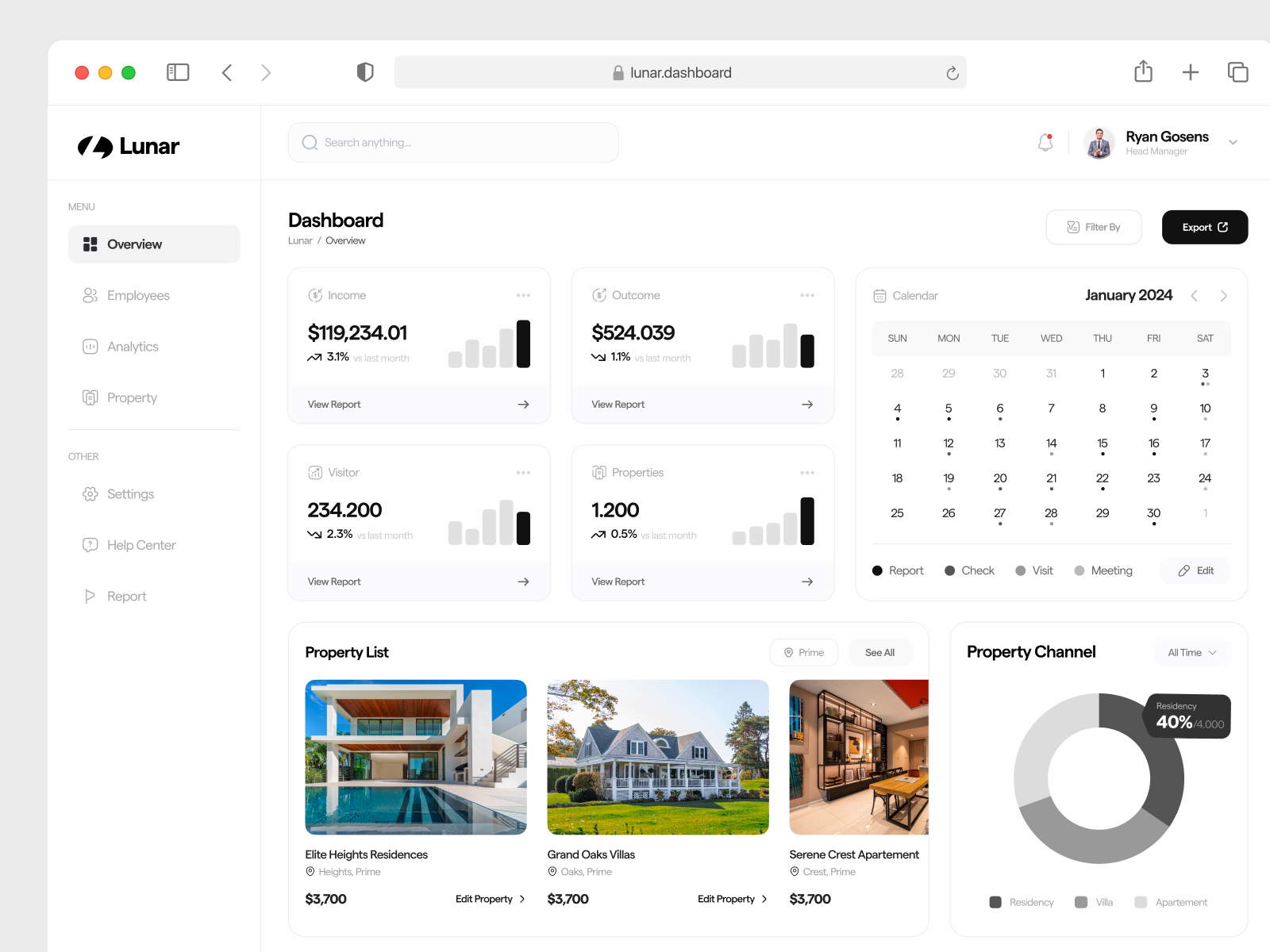Select the Overview menu item

pos(134,244)
